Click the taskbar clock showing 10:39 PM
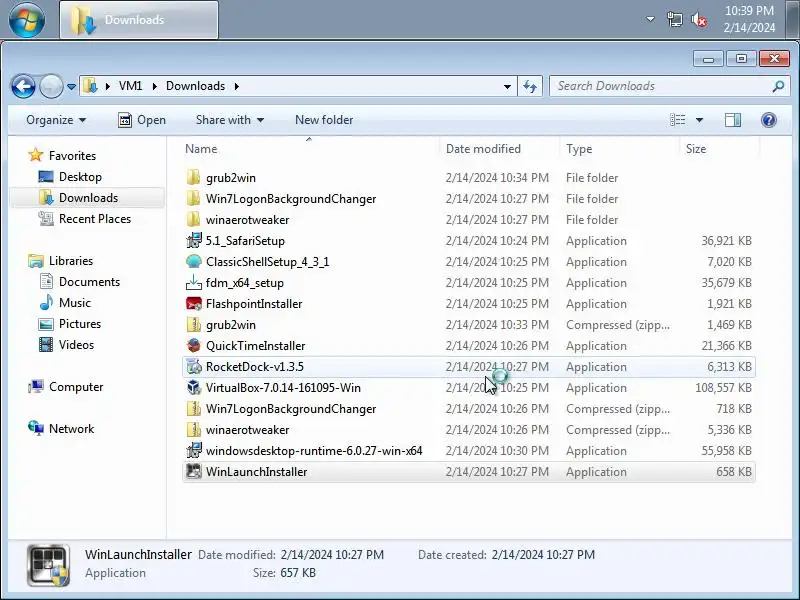 pos(749,19)
